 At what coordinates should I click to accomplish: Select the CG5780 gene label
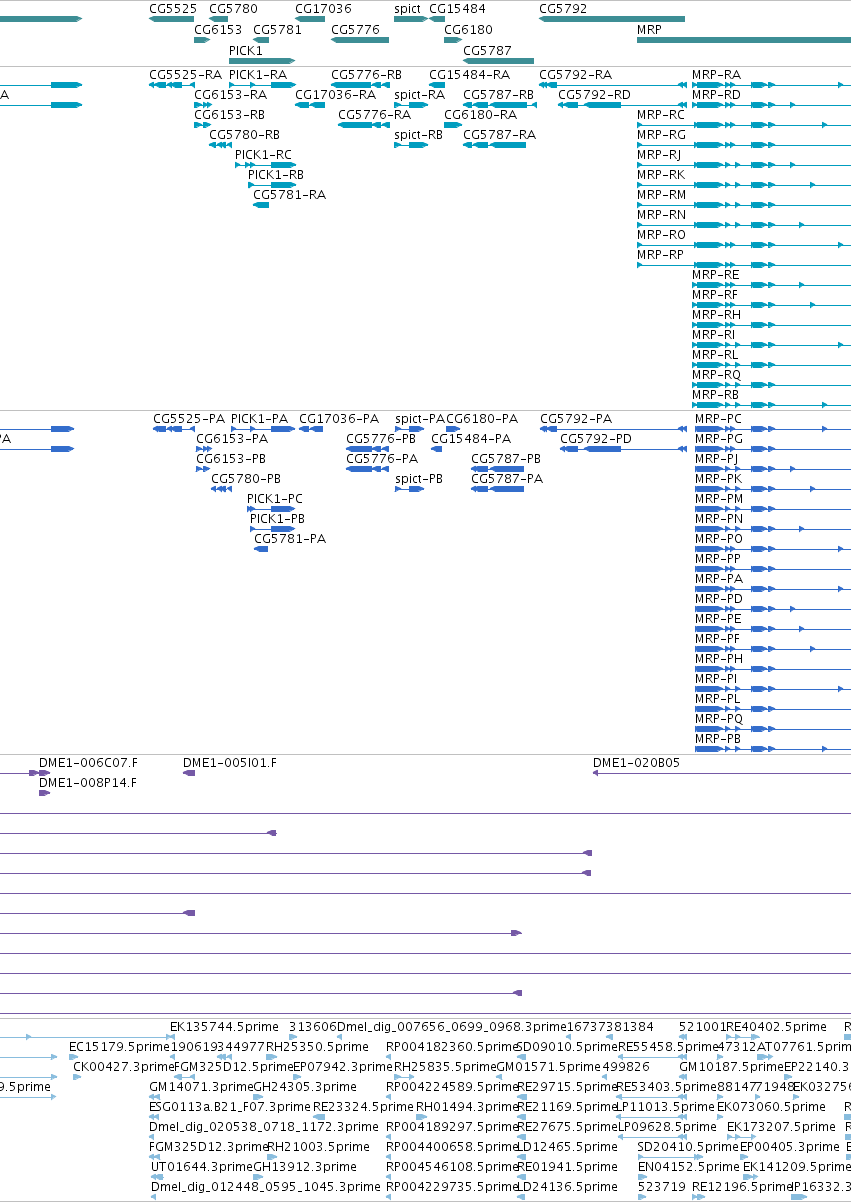point(233,9)
